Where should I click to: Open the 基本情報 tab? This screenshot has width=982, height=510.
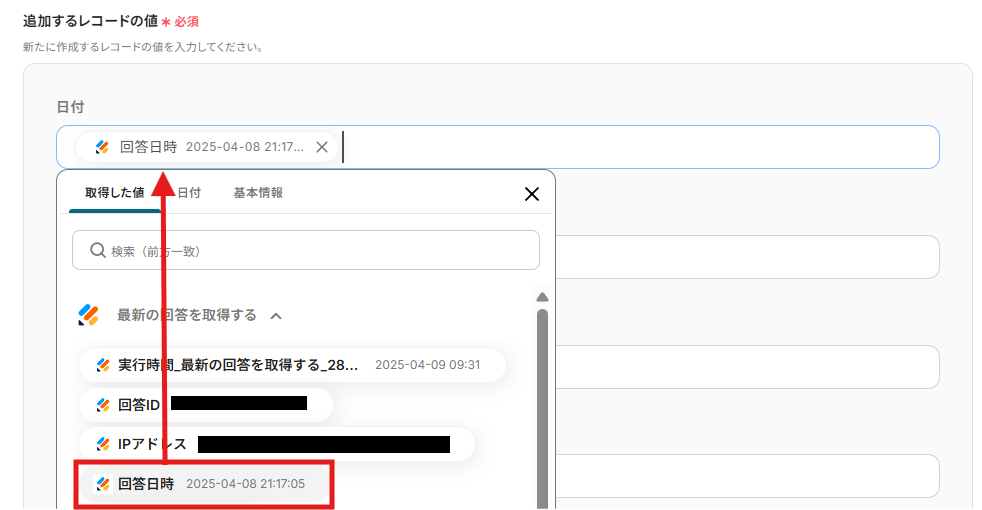[x=258, y=193]
